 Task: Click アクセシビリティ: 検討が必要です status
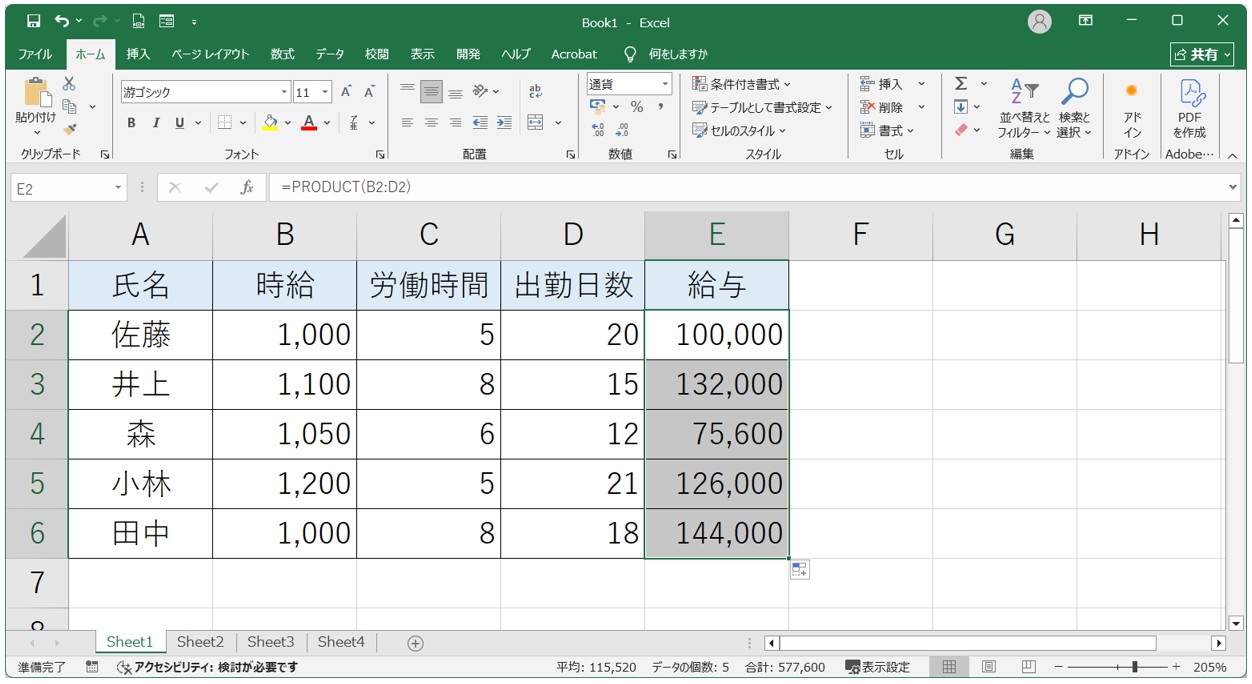pyautogui.click(x=207, y=667)
